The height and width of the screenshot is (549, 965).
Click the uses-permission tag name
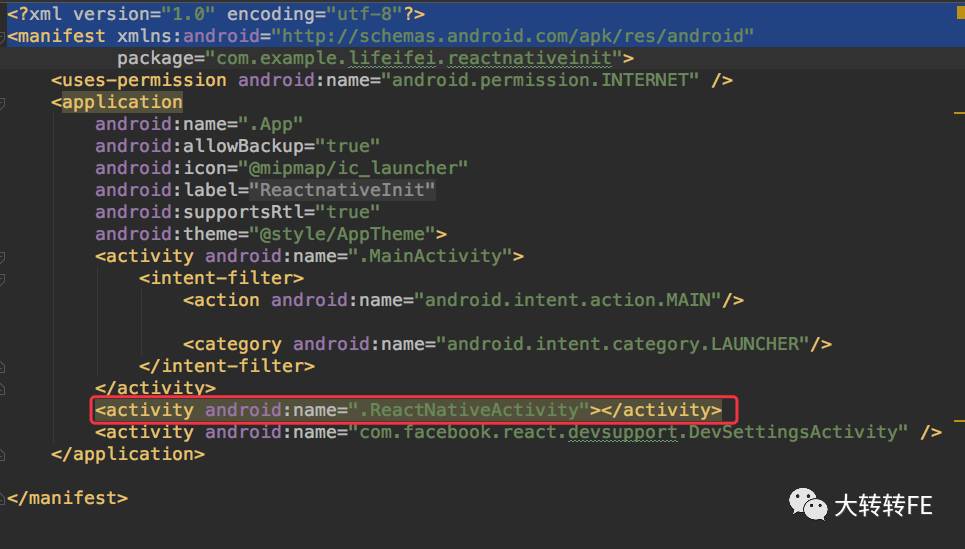point(145,80)
